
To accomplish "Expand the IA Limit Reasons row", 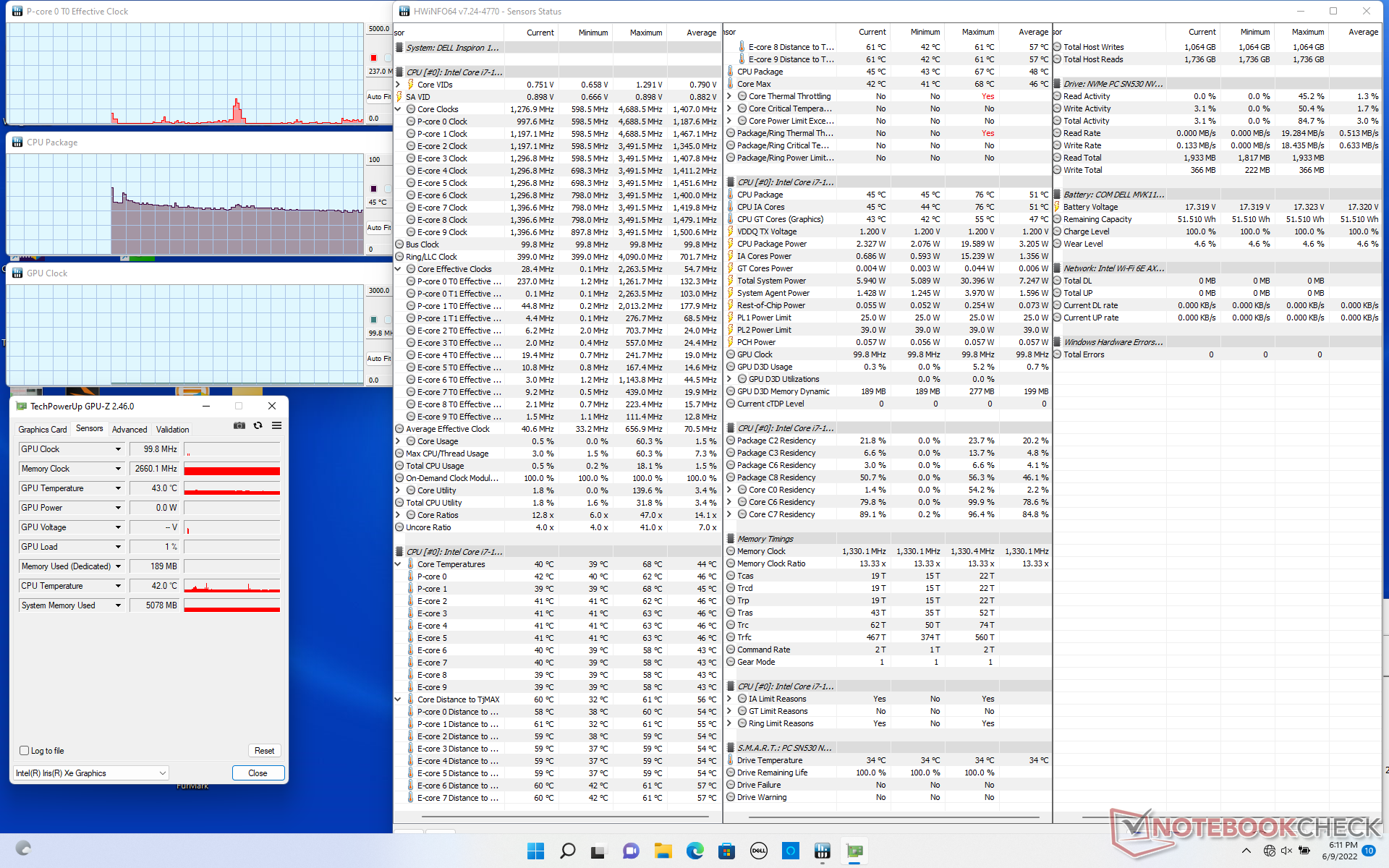I will [x=729, y=699].
